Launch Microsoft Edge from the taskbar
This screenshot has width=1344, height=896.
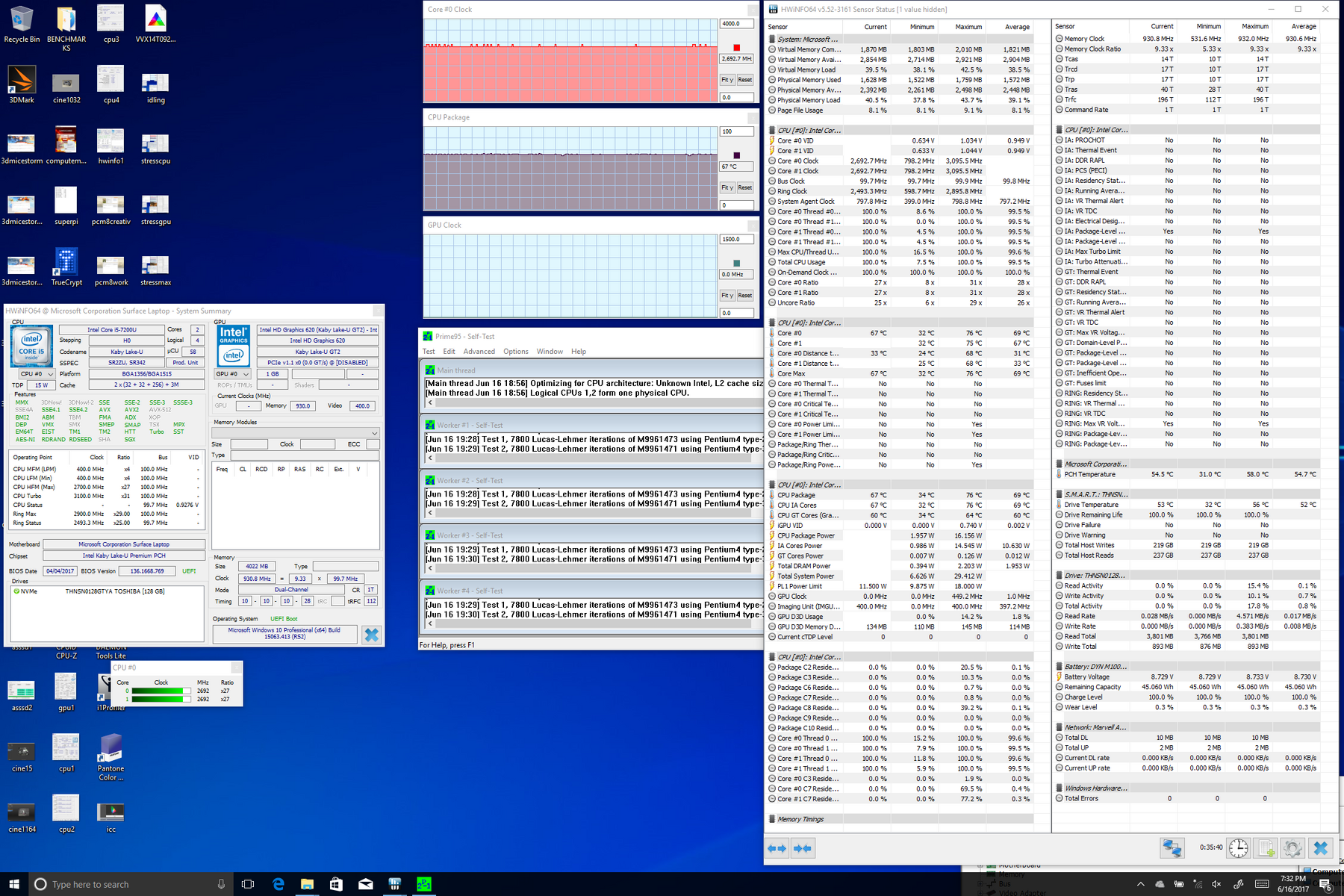279,884
